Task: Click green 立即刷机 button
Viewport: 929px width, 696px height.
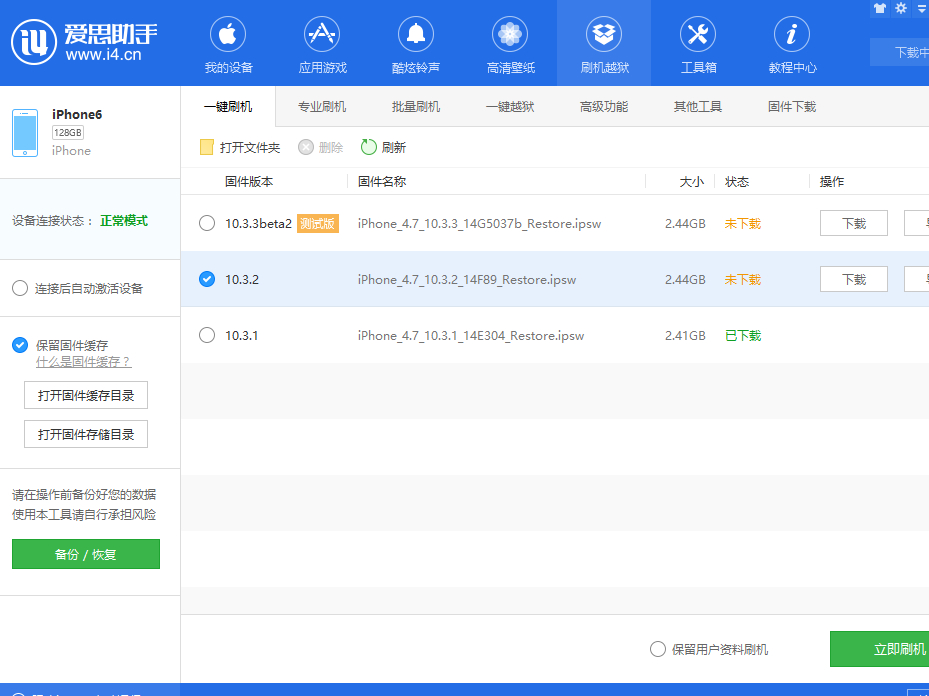Action: point(880,649)
